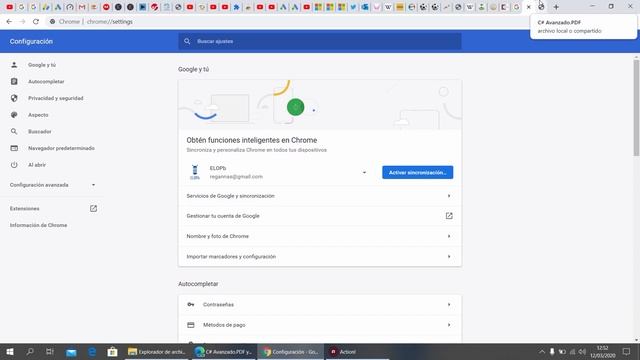This screenshot has height=360, width=640.
Task: Click the ELOPb profile avatar
Action: [195, 172]
